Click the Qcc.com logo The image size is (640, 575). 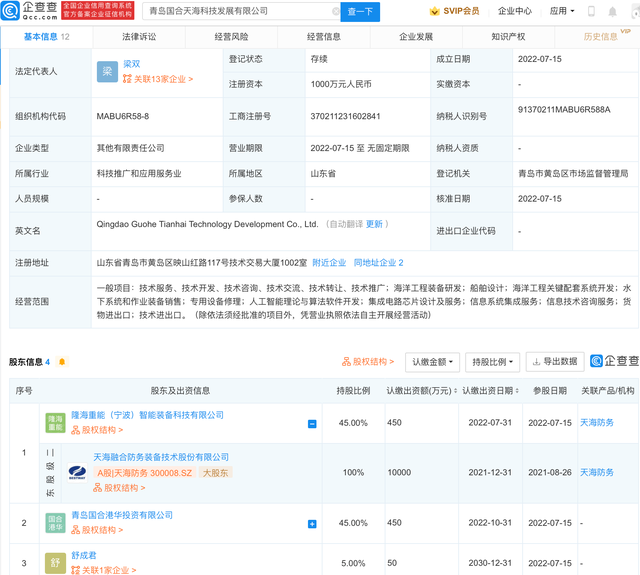pos(28,11)
